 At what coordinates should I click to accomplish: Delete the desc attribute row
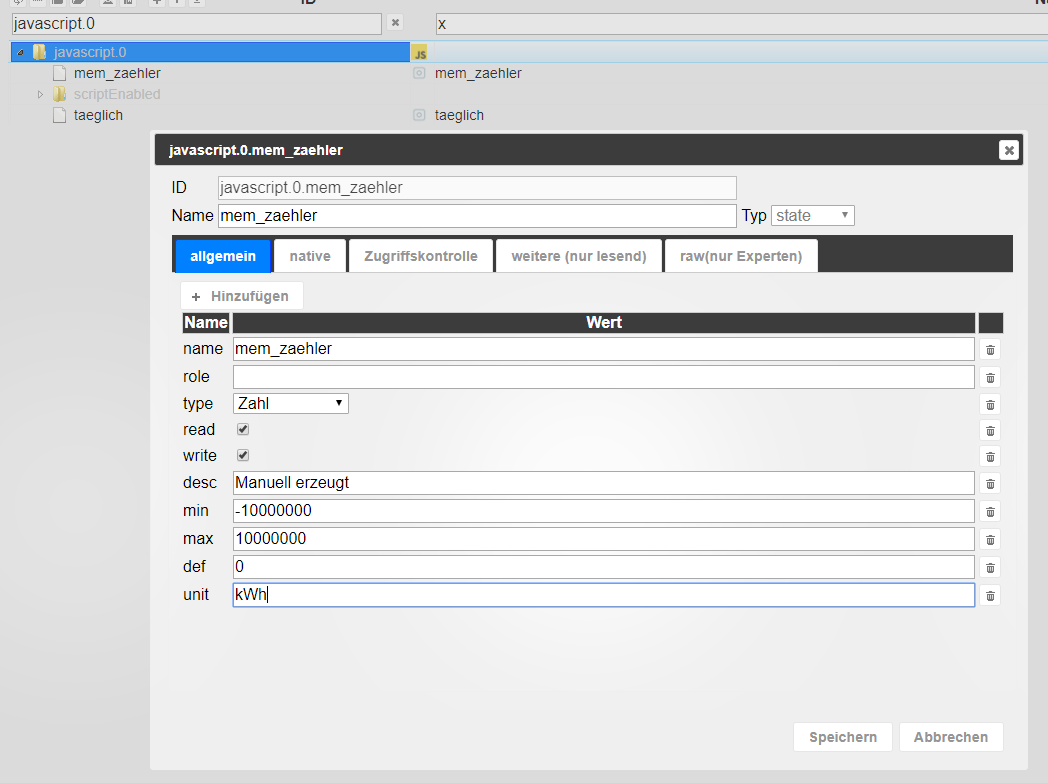tap(990, 484)
